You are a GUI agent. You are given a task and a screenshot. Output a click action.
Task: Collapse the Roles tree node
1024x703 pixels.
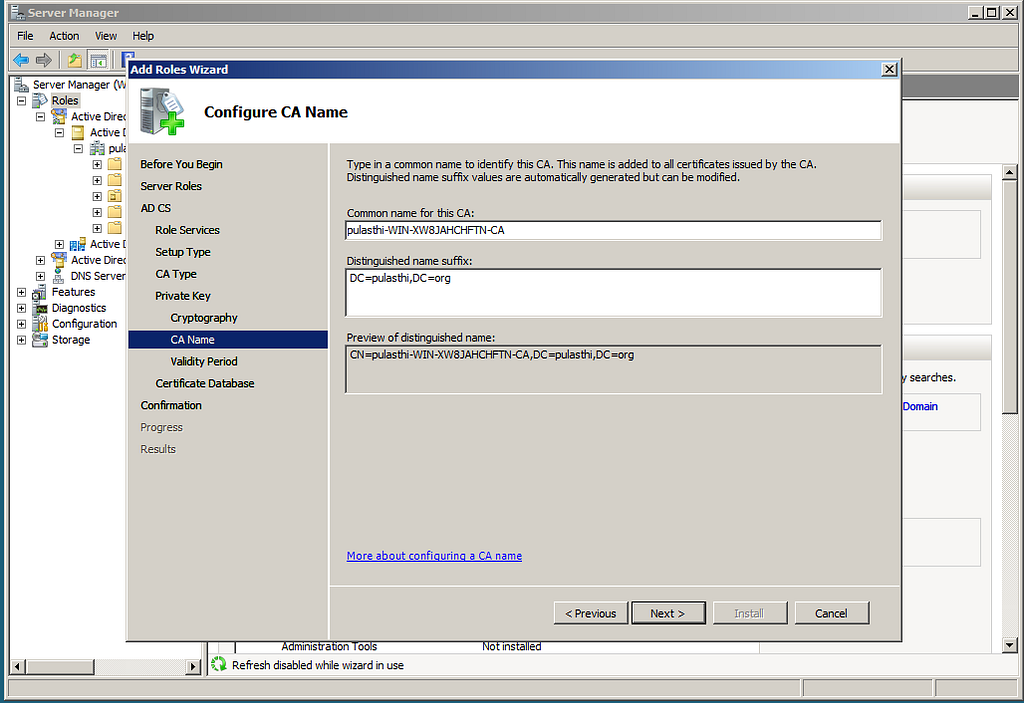click(22, 101)
